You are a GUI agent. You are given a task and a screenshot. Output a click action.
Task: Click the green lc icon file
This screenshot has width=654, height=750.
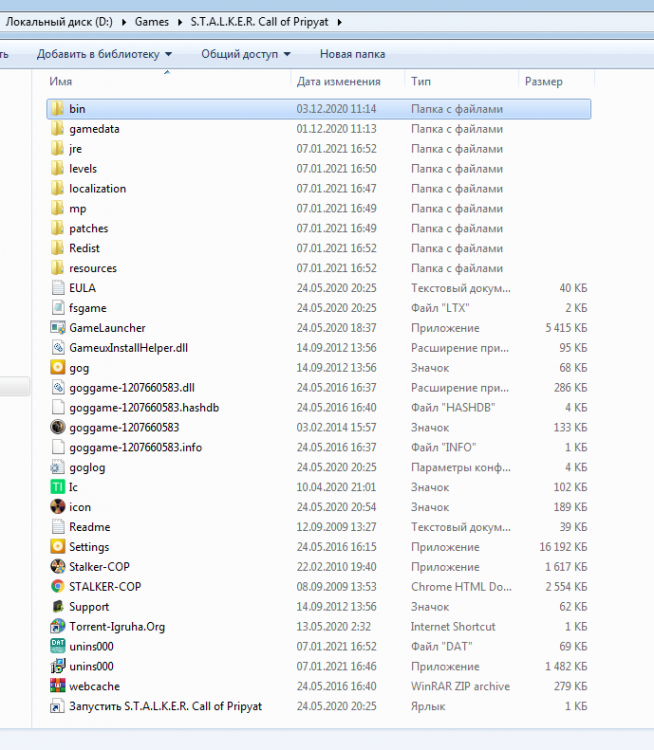tap(57, 487)
